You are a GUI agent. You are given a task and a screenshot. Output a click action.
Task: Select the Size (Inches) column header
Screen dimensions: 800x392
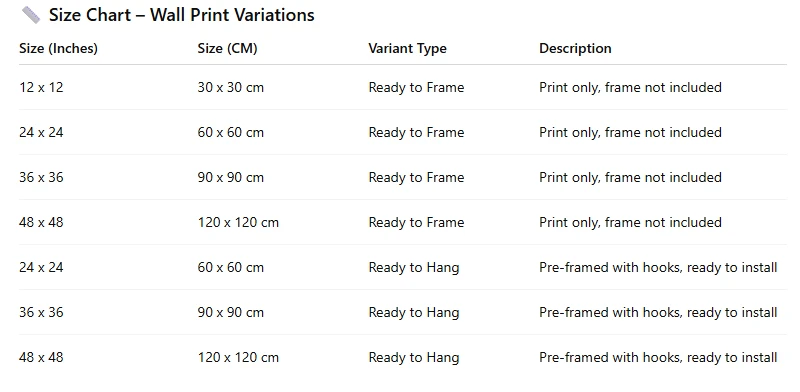pyautogui.click(x=59, y=48)
